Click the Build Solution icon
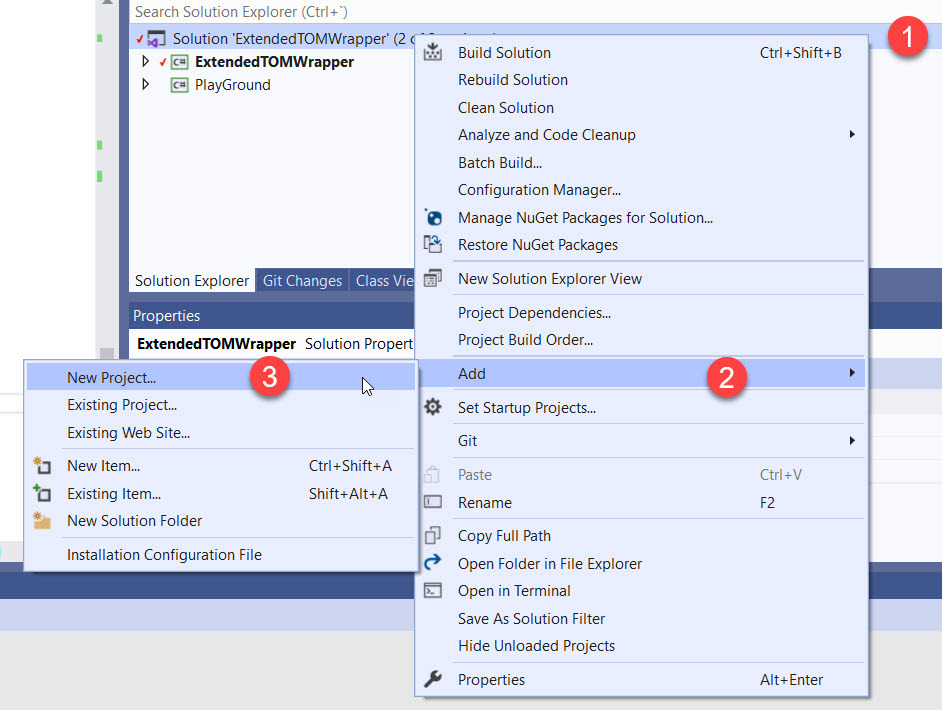Image resolution: width=942 pixels, height=710 pixels. [x=433, y=53]
